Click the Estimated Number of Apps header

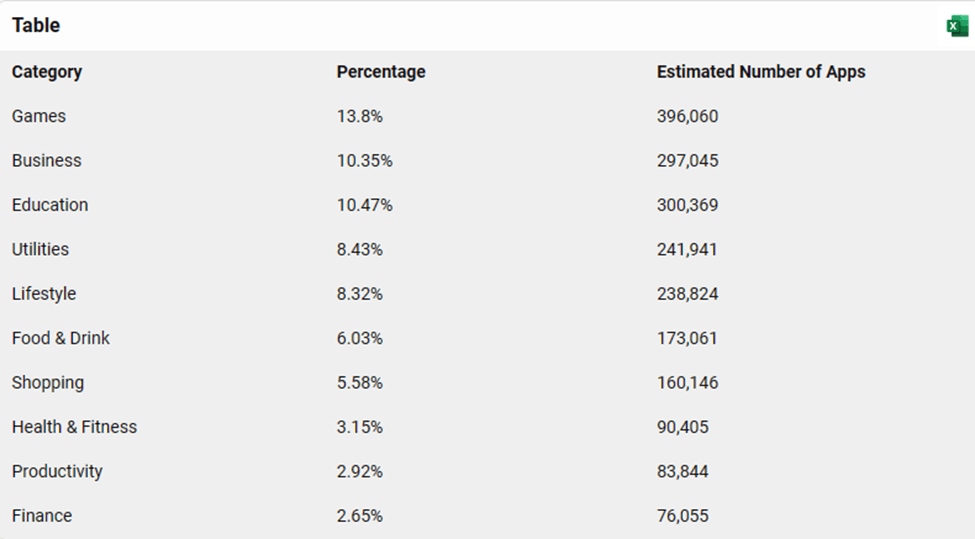761,72
